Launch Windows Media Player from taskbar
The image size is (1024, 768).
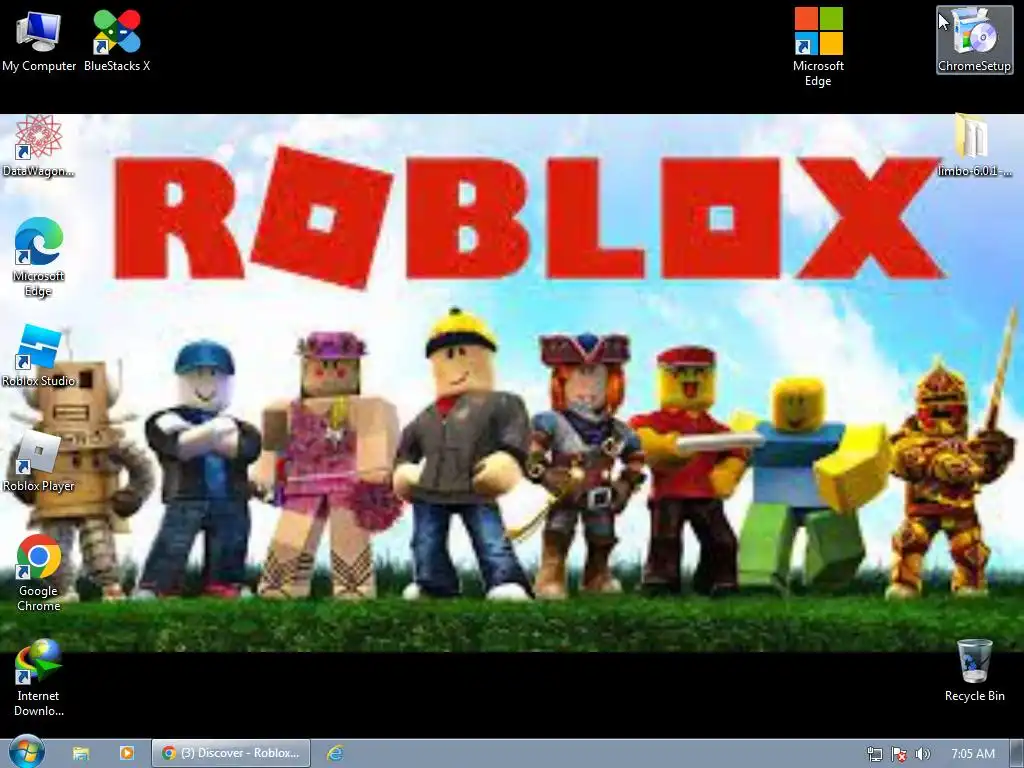point(127,753)
